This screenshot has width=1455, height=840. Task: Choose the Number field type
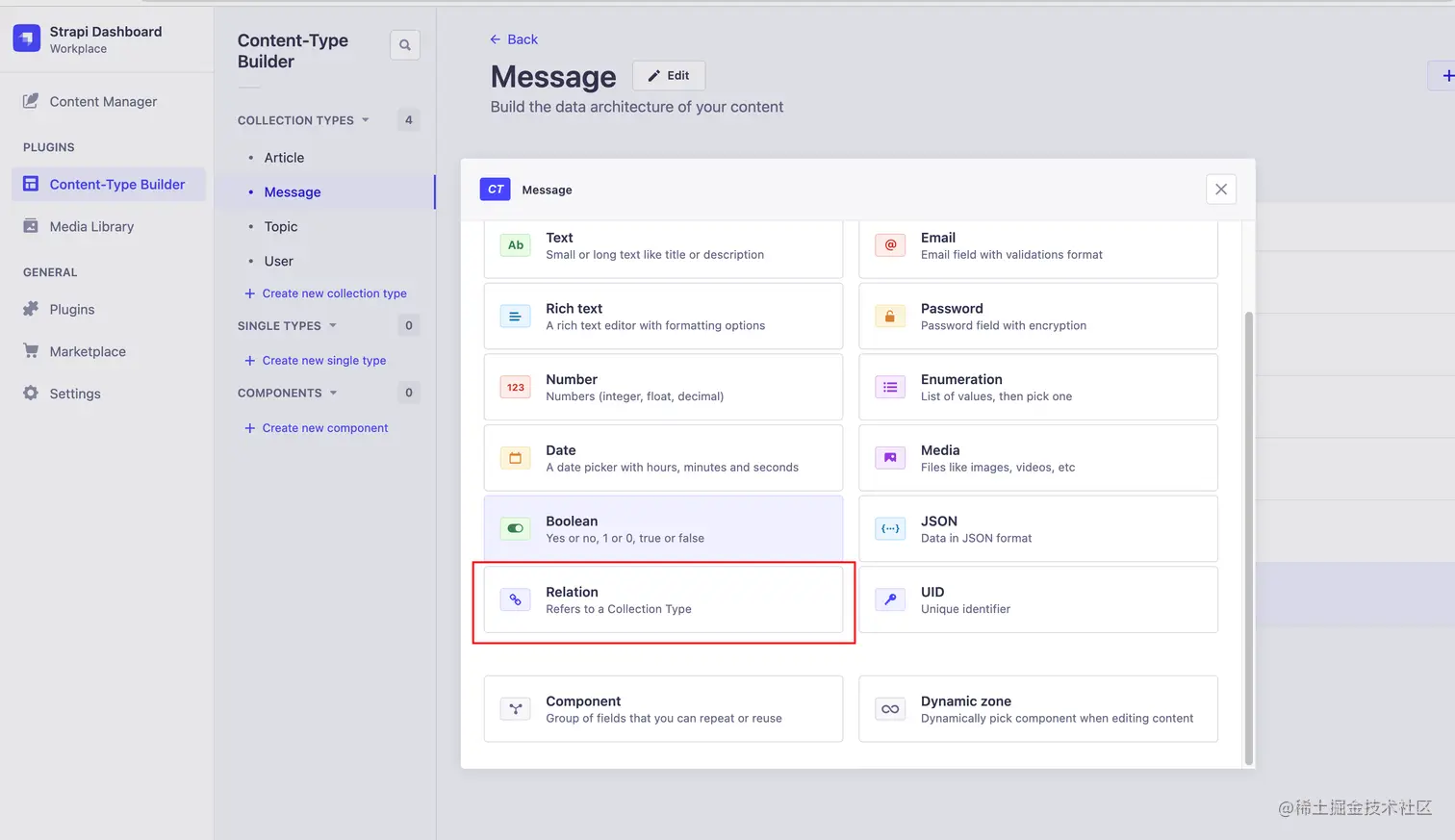coord(663,387)
